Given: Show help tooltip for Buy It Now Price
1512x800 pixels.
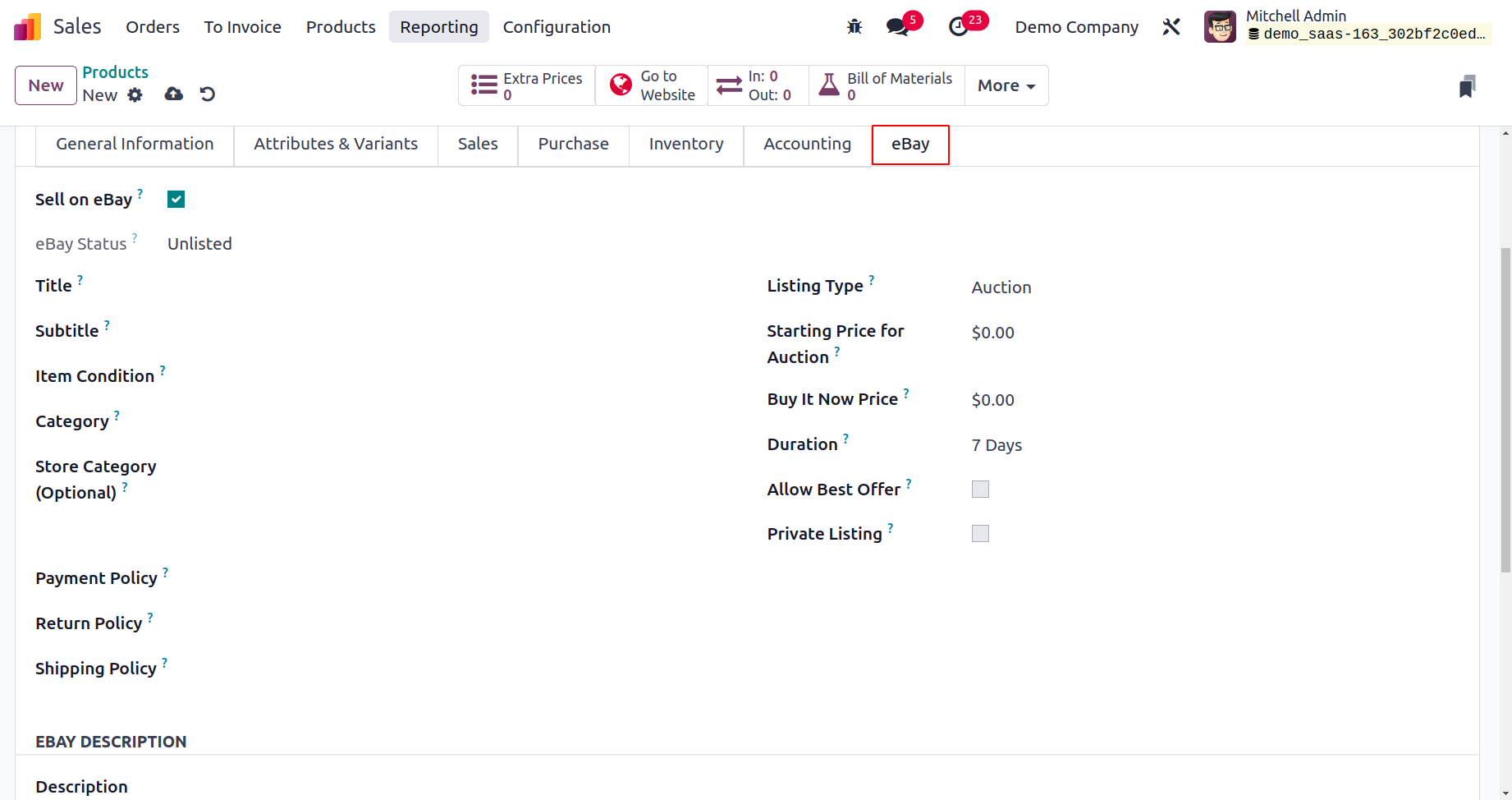Looking at the screenshot, I should coord(906,393).
